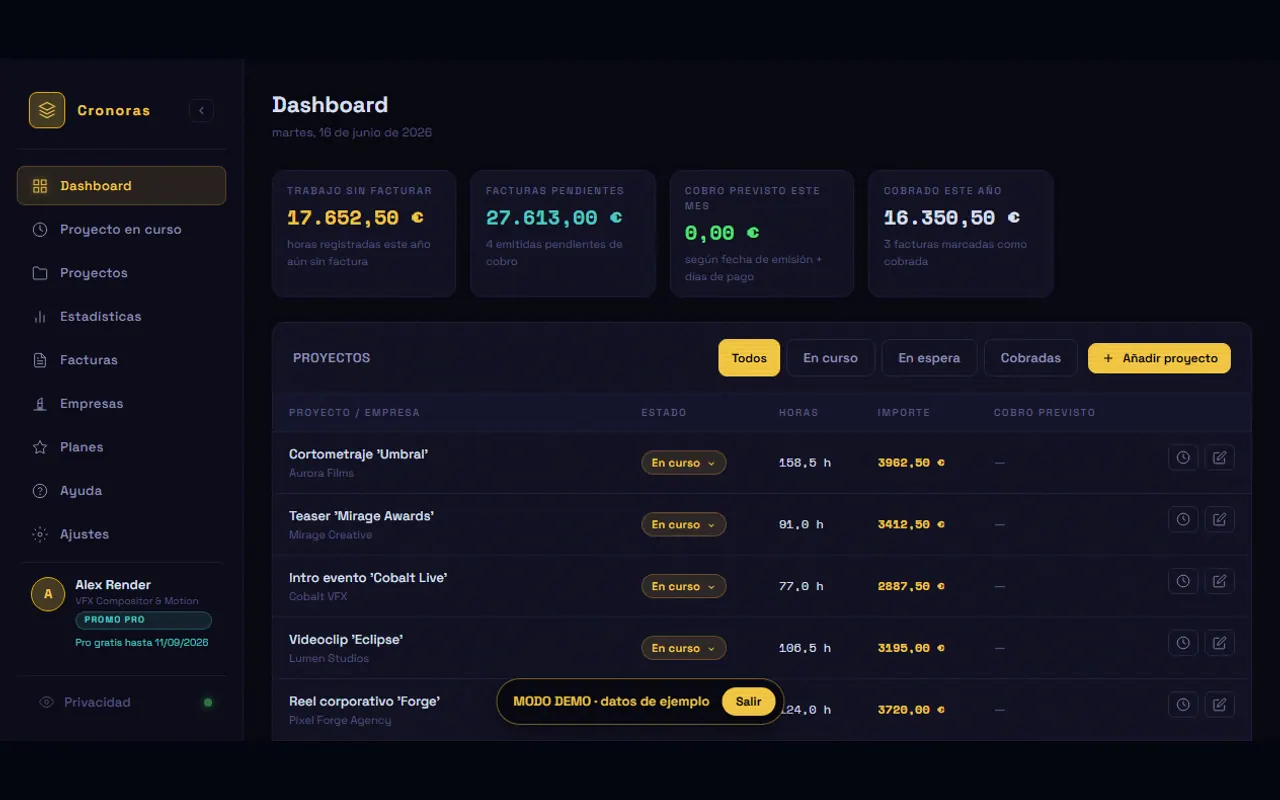Click the clock icon beside Proyecto en curso
Screen dimensions: 1280x800
click(40, 229)
